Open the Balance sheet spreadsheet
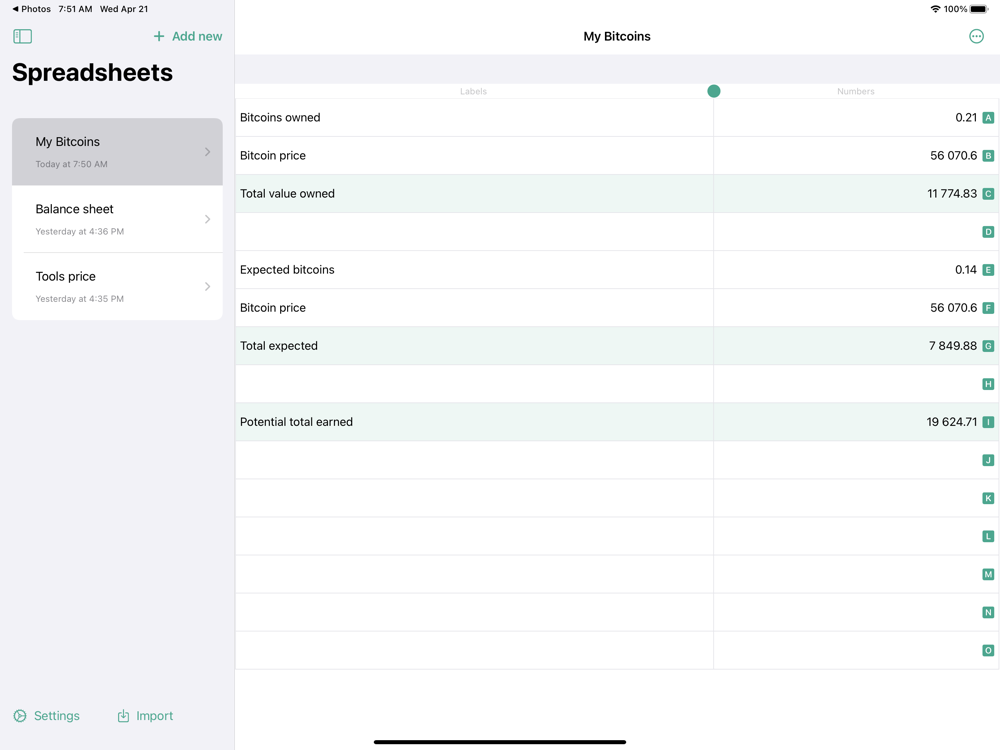This screenshot has height=750, width=1000. pyautogui.click(x=117, y=219)
